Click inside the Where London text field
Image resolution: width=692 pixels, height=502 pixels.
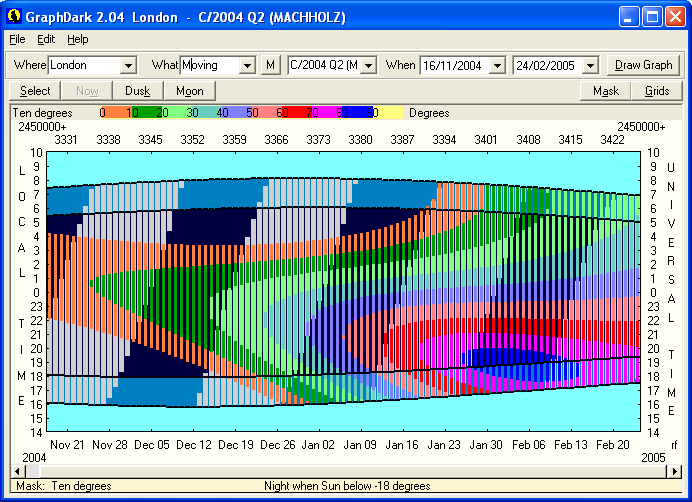[83, 65]
